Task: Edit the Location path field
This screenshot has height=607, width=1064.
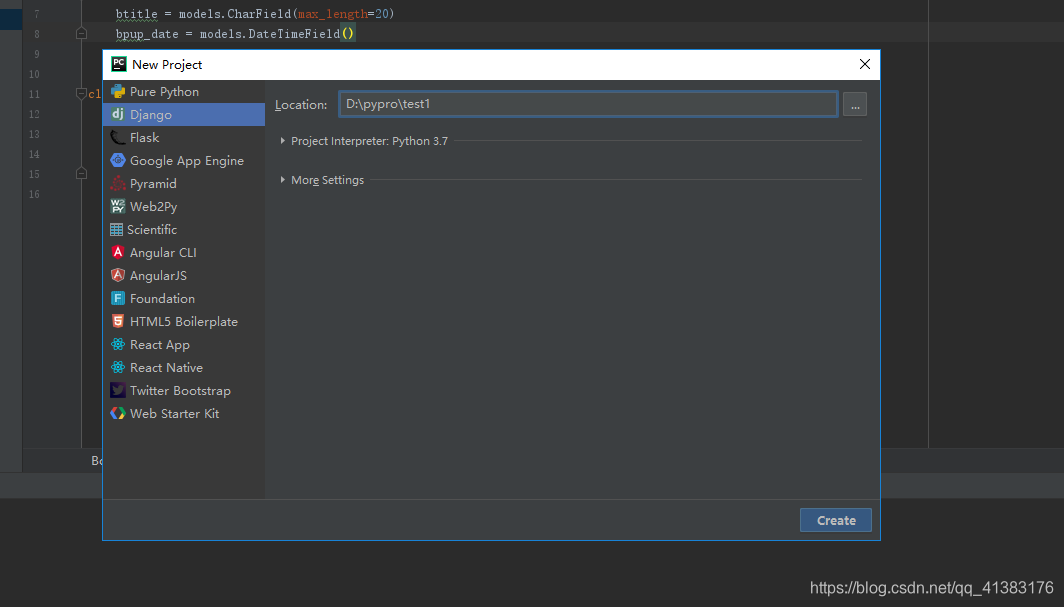Action: (x=588, y=104)
